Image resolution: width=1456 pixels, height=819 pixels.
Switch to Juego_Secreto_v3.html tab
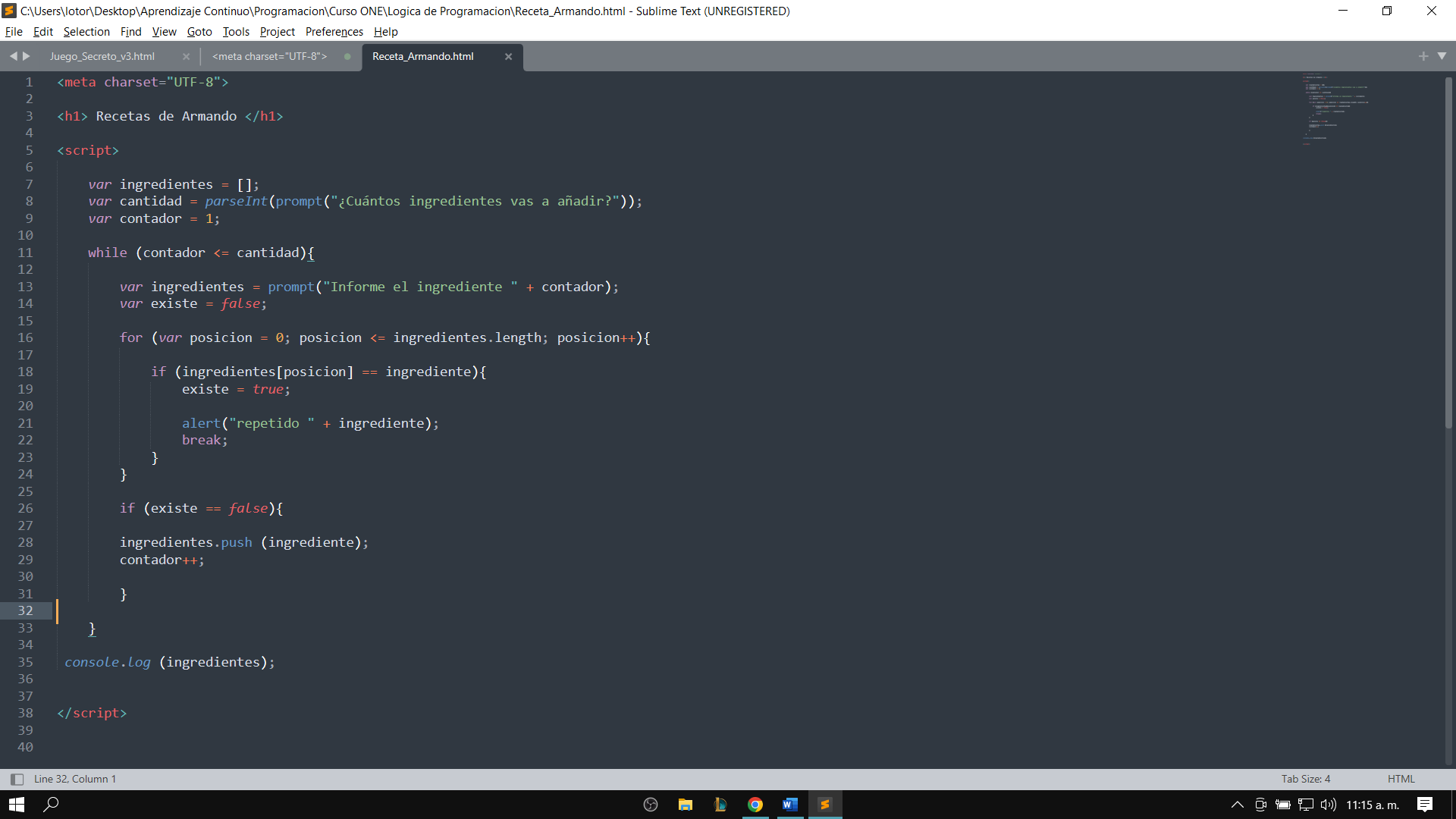click(102, 57)
